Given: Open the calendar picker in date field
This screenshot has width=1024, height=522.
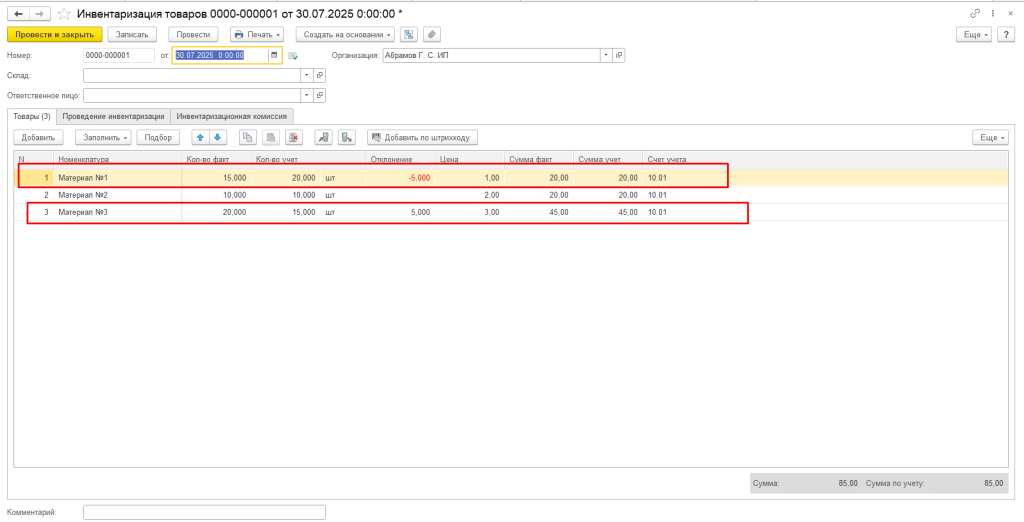Looking at the screenshot, I should coord(274,56).
